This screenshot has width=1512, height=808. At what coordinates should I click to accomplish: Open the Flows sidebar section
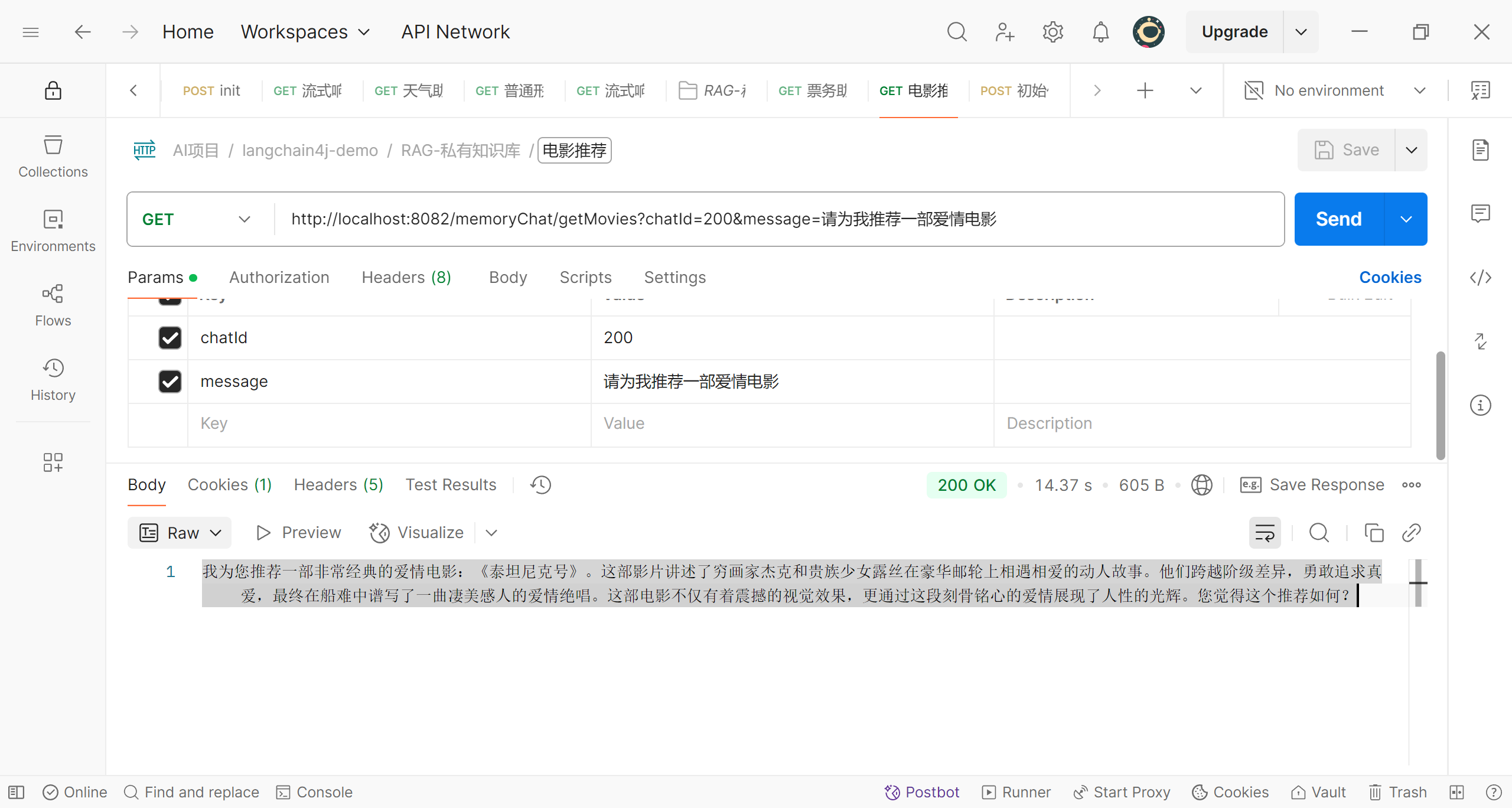53,305
